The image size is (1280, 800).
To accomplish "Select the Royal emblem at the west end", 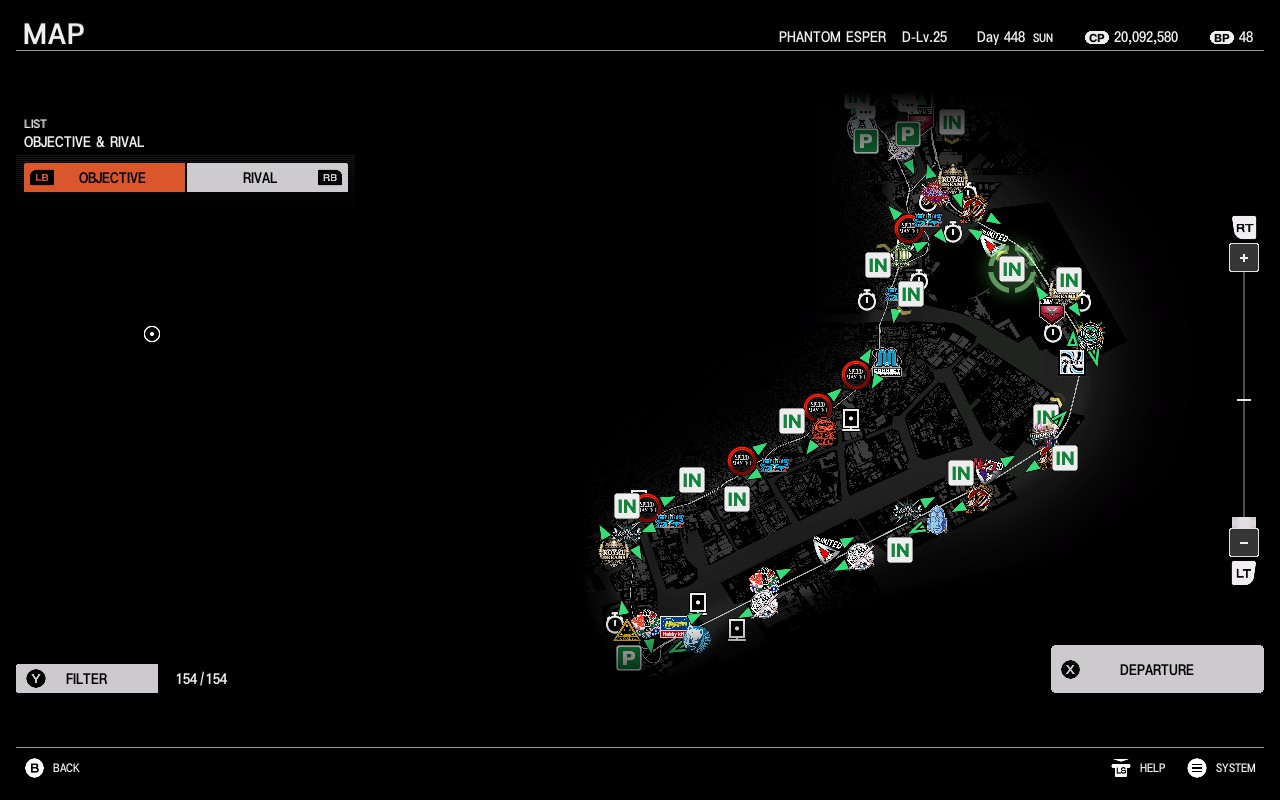I will pos(613,550).
